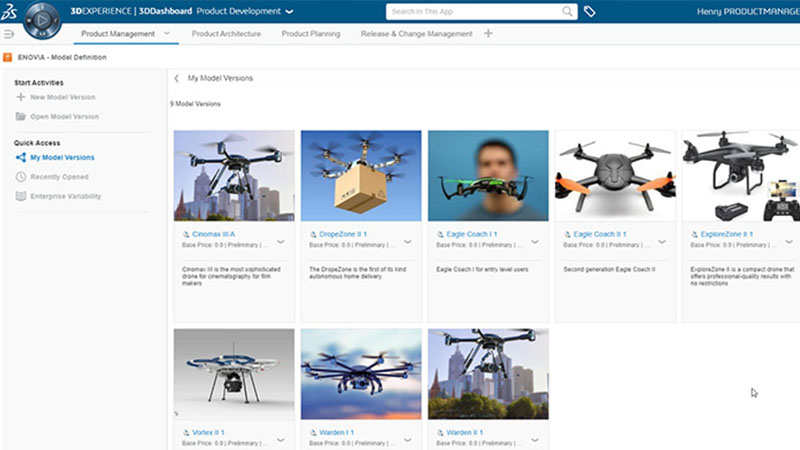Image resolution: width=800 pixels, height=450 pixels.
Task: Open the ExploreZone II 1 model link
Action: pos(727,234)
